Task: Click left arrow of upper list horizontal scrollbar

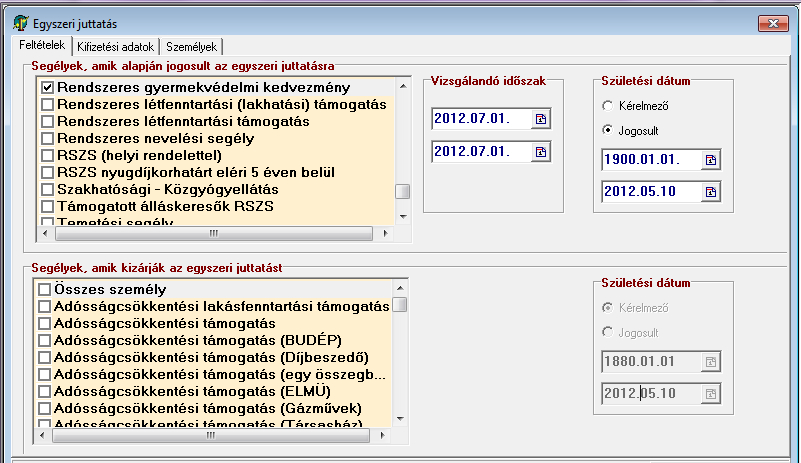Action: 45,234
